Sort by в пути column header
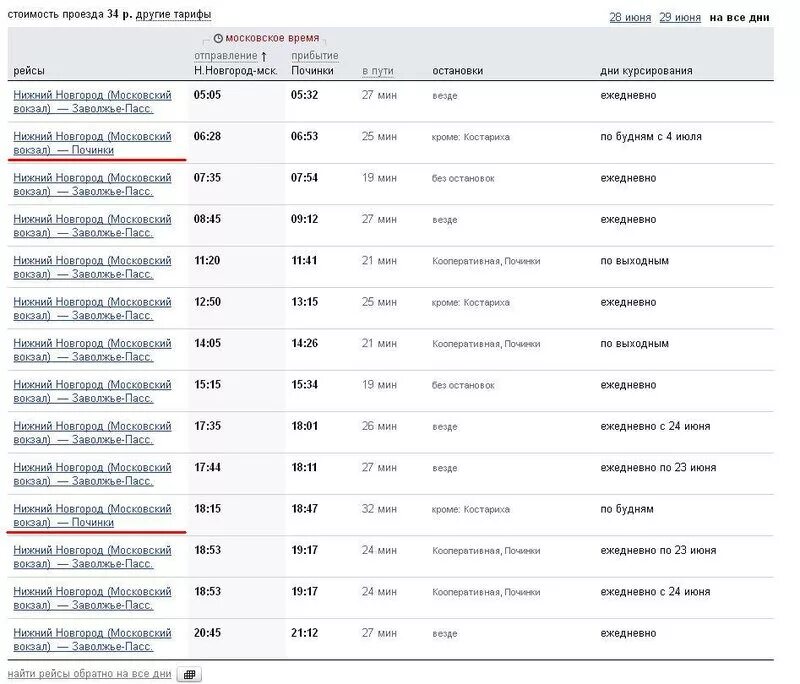Viewport: 800px width, 684px height. pos(378,71)
